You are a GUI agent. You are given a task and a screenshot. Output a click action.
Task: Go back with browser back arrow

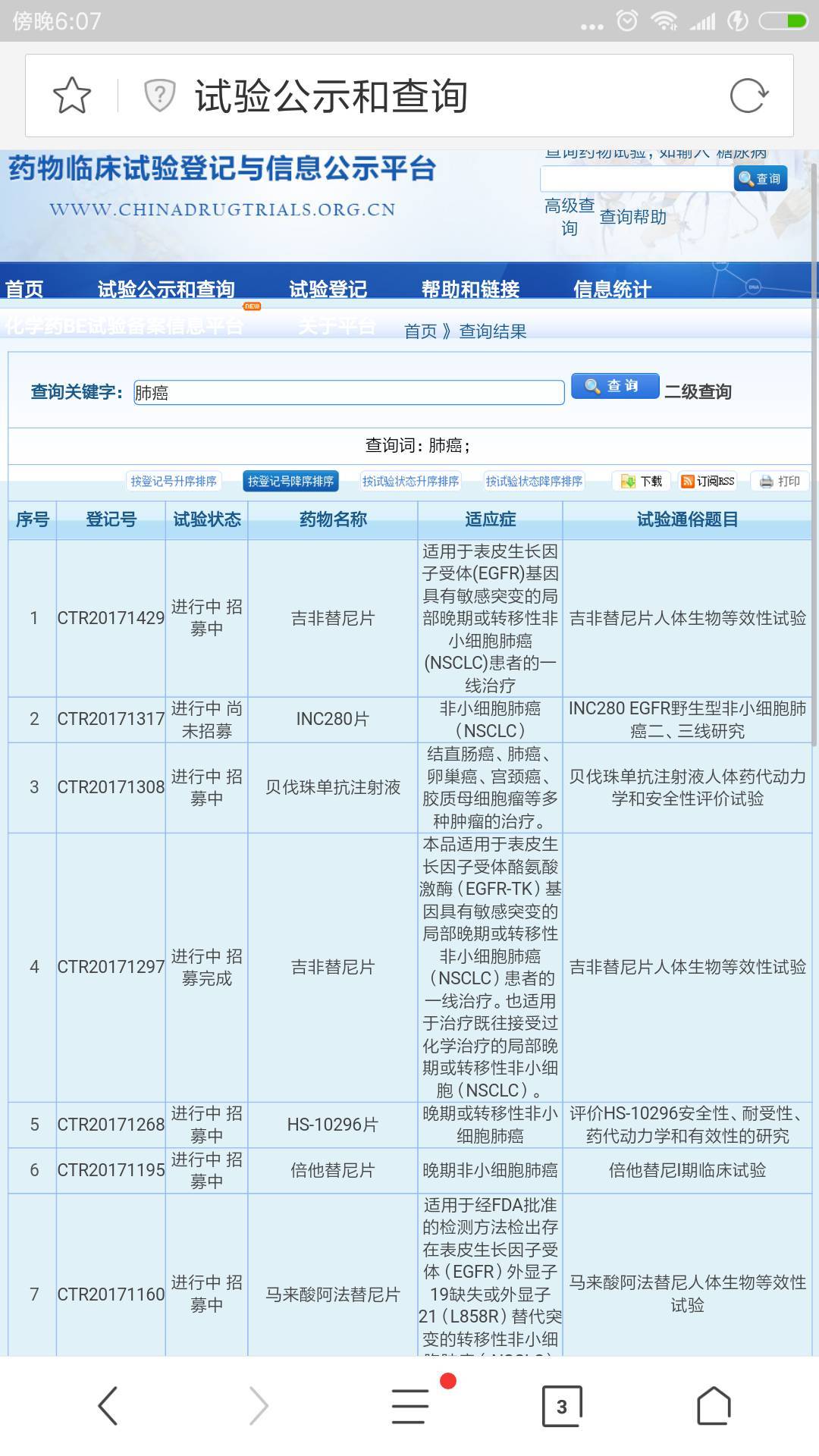click(x=108, y=1405)
